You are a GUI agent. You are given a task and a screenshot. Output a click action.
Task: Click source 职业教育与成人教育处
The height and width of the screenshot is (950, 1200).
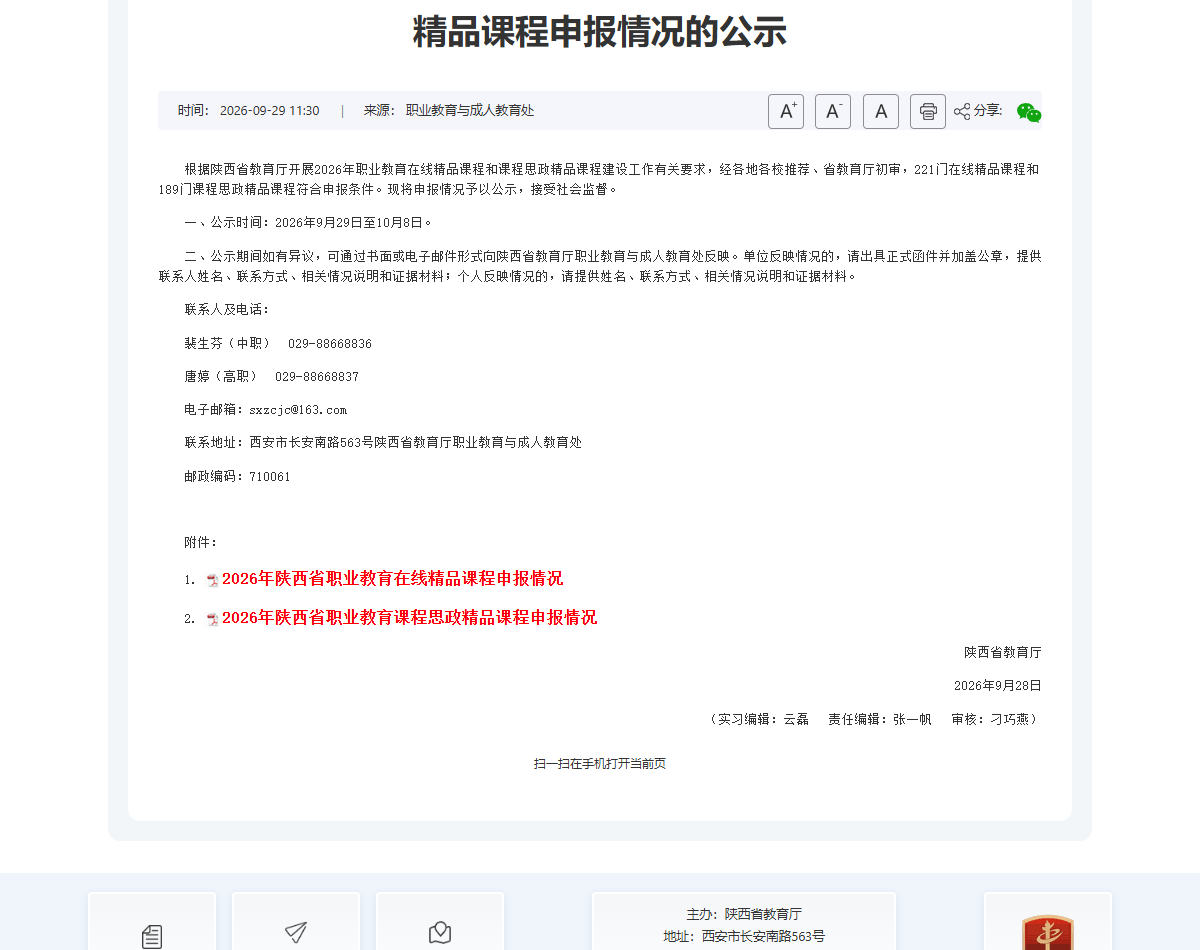pyautogui.click(x=470, y=111)
